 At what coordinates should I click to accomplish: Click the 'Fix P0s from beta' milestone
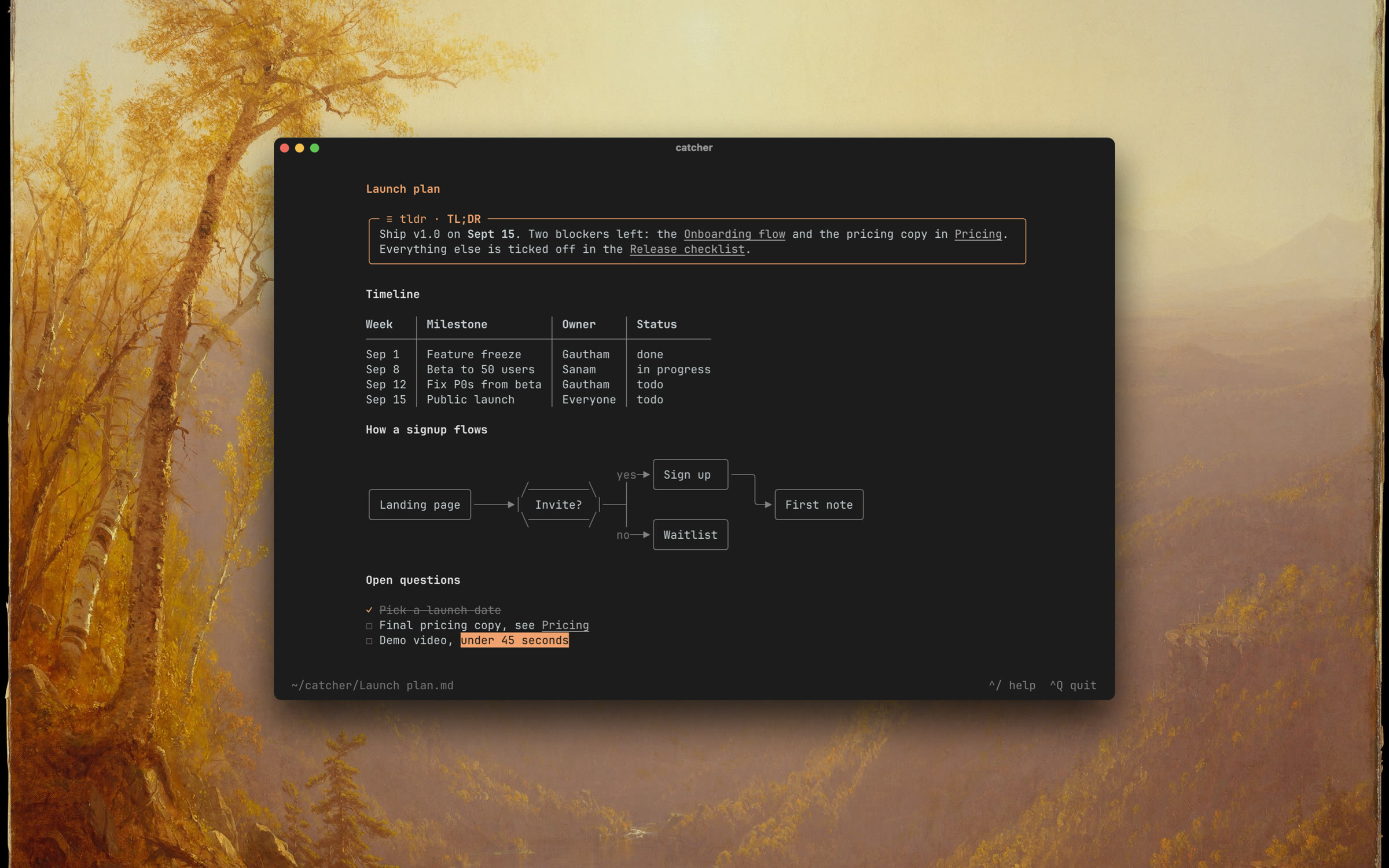click(x=484, y=385)
